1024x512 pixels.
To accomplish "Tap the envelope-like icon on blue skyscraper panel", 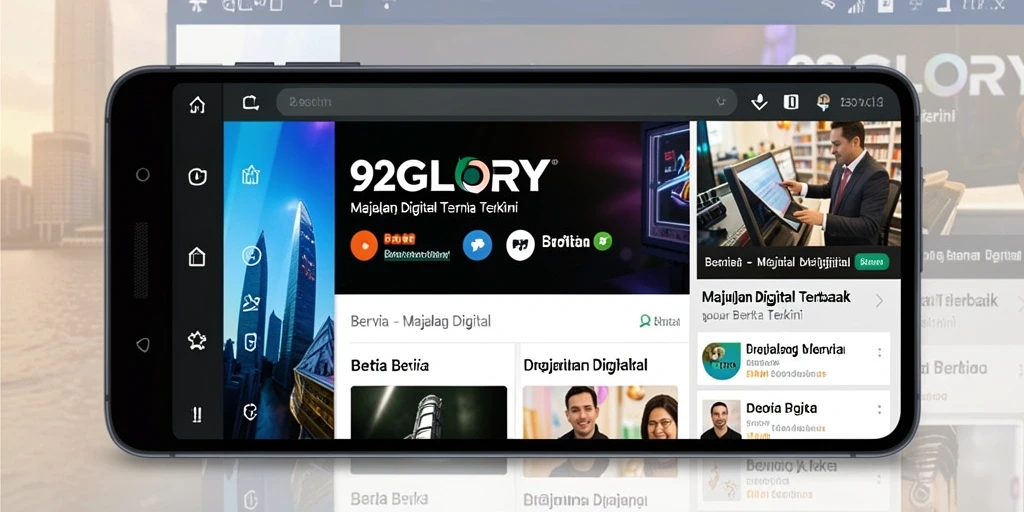I will (x=251, y=302).
